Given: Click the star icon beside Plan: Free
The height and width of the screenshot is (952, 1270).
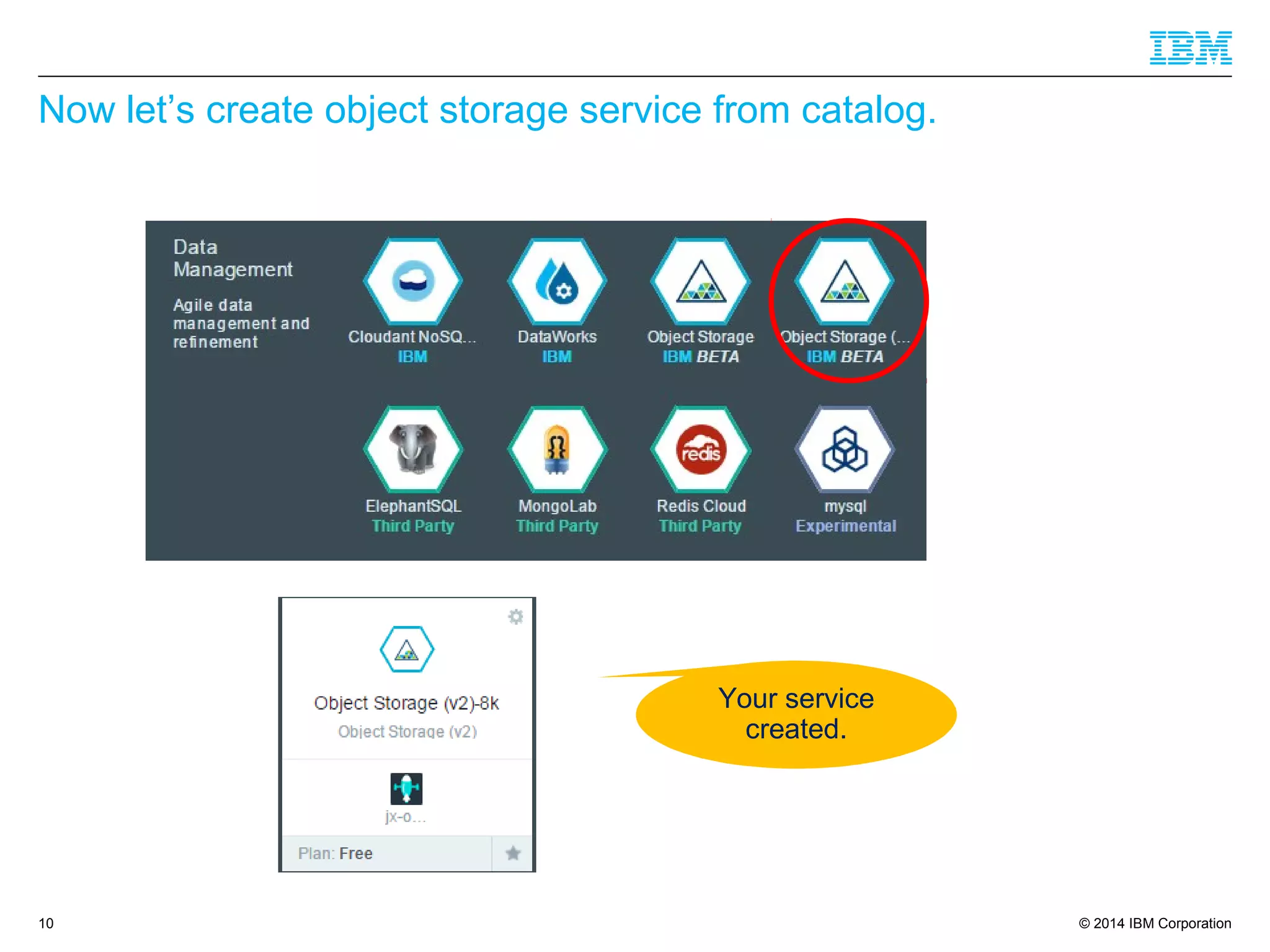Looking at the screenshot, I should click(513, 853).
